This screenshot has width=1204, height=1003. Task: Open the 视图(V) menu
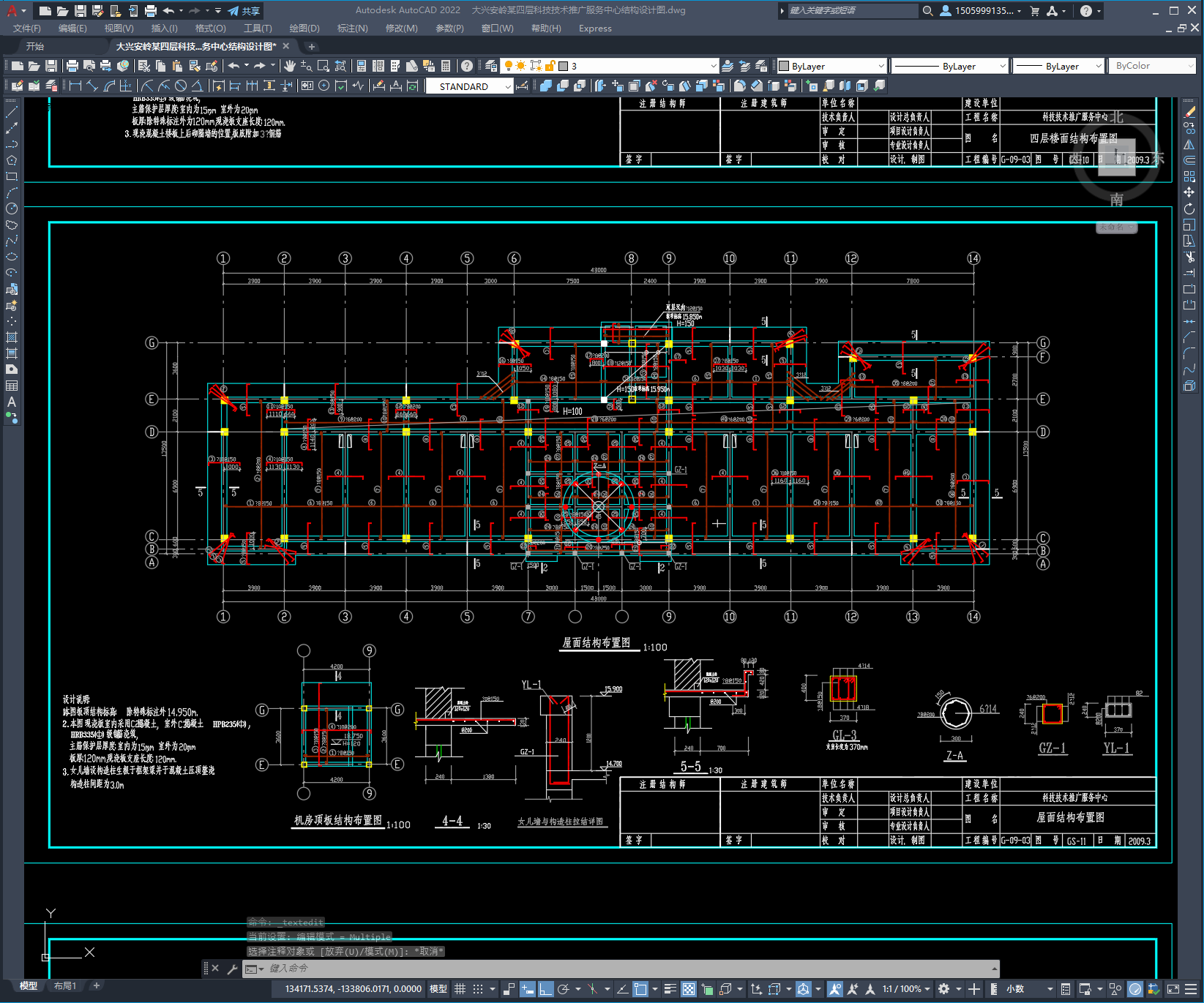click(x=119, y=29)
